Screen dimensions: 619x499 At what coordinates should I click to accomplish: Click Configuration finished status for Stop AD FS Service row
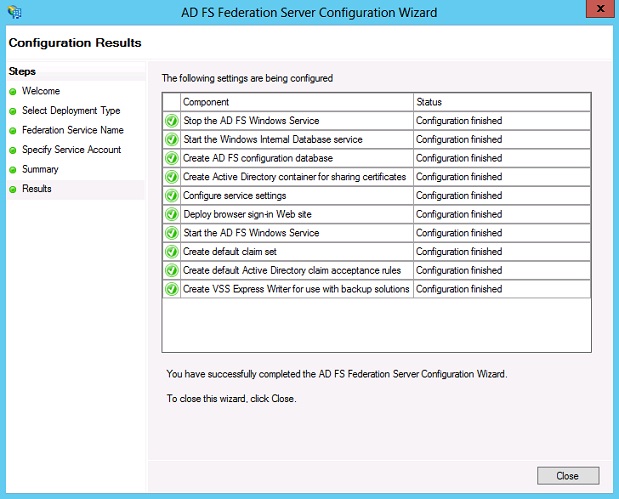click(459, 121)
